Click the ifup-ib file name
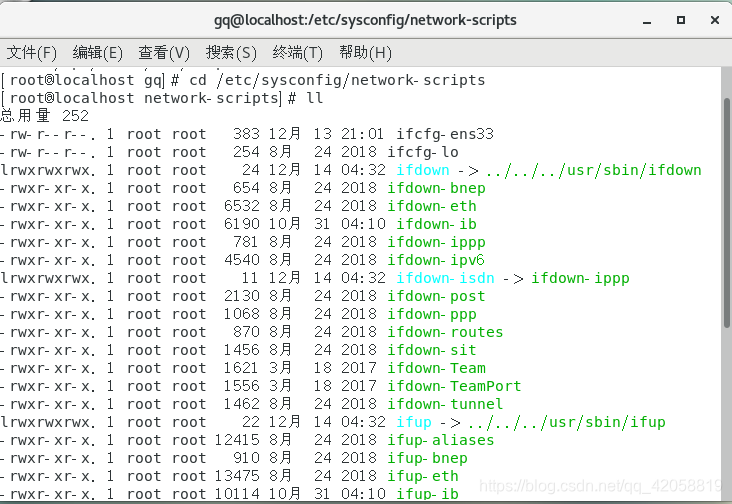 pyautogui.click(x=427, y=494)
